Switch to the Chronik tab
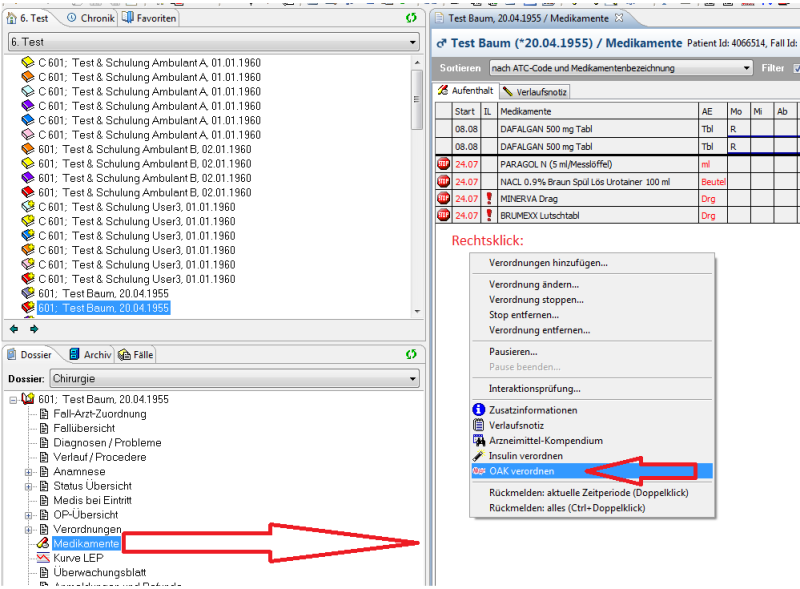Screen dimensions: 800x589 [x=91, y=18]
